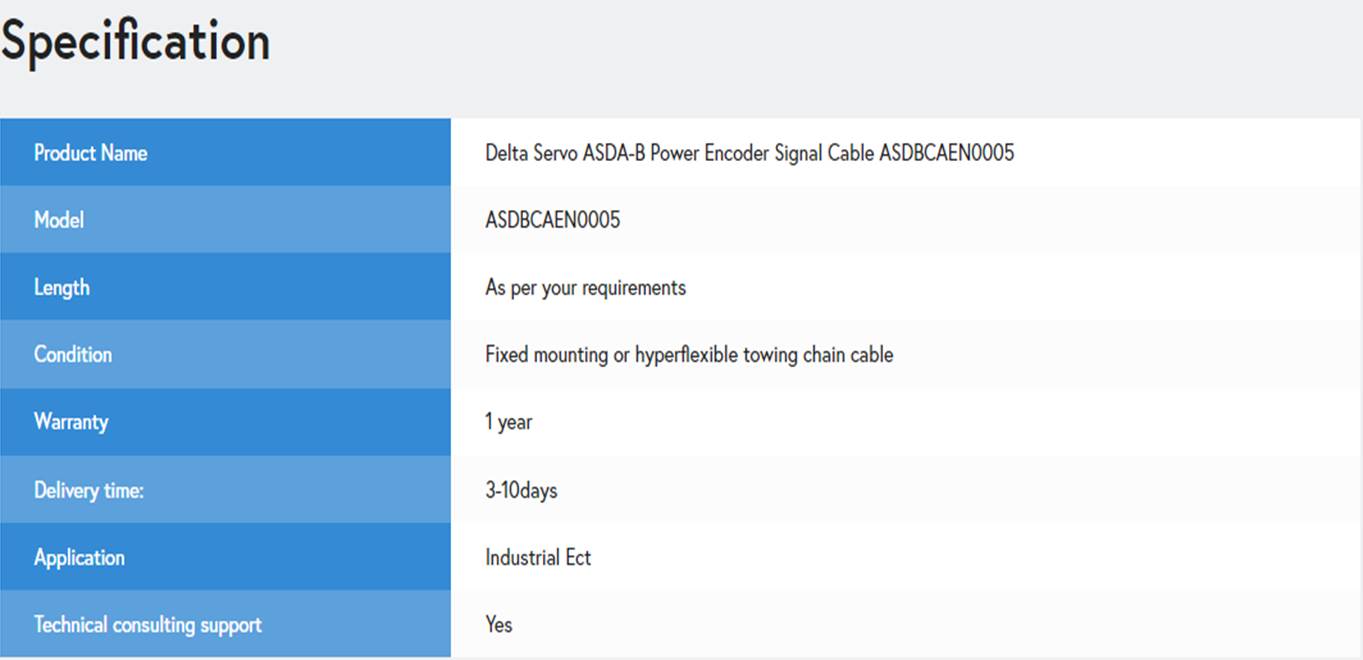The height and width of the screenshot is (660, 1363).
Task: Click the '3-10days' delivery value
Action: [x=521, y=490]
